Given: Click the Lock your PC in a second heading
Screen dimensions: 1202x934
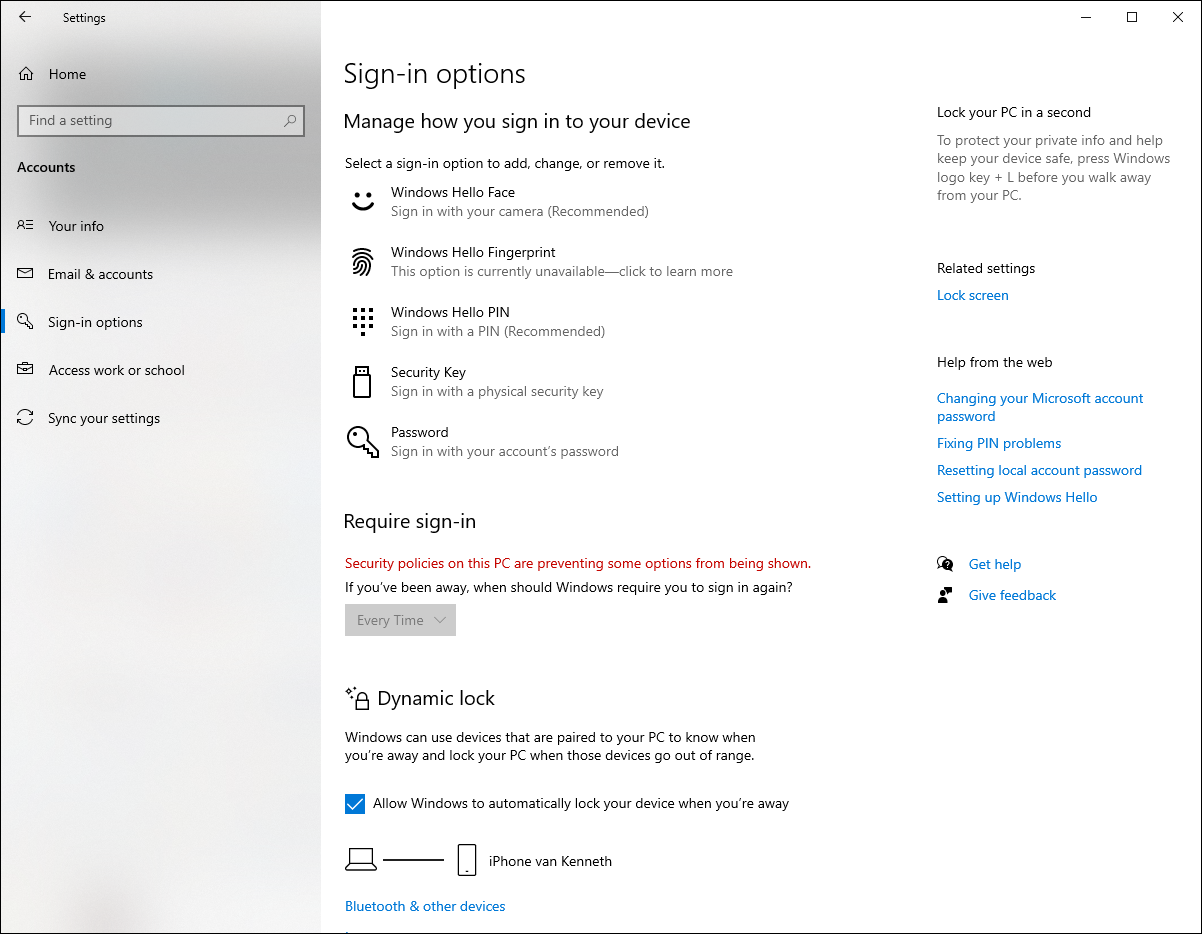Looking at the screenshot, I should tap(1014, 112).
